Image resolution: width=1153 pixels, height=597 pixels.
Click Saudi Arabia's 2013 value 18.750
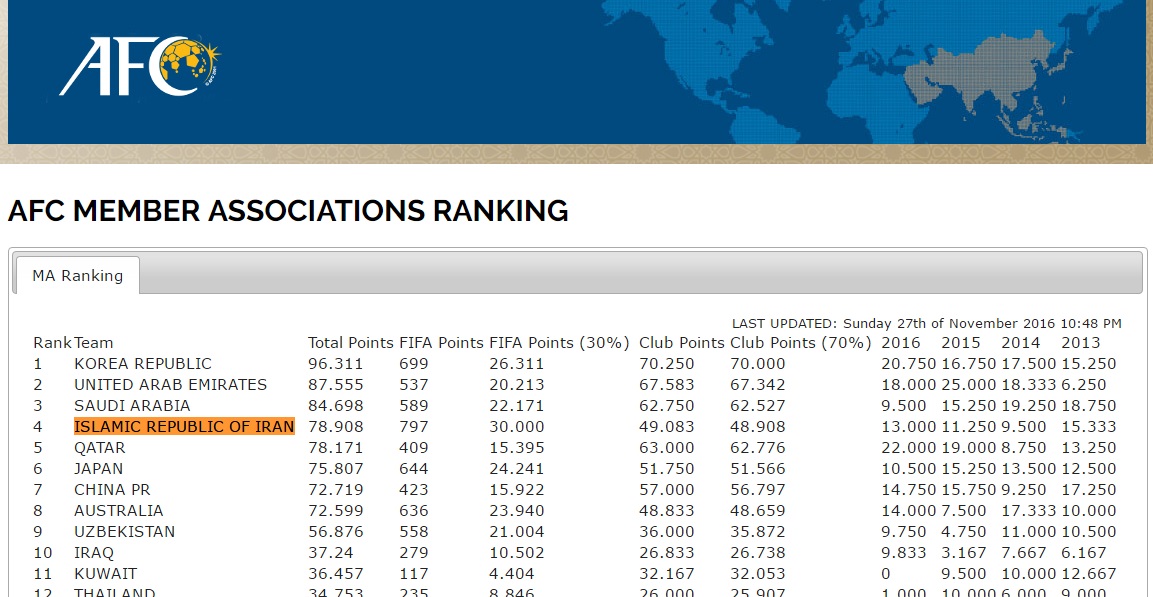[x=1089, y=406]
